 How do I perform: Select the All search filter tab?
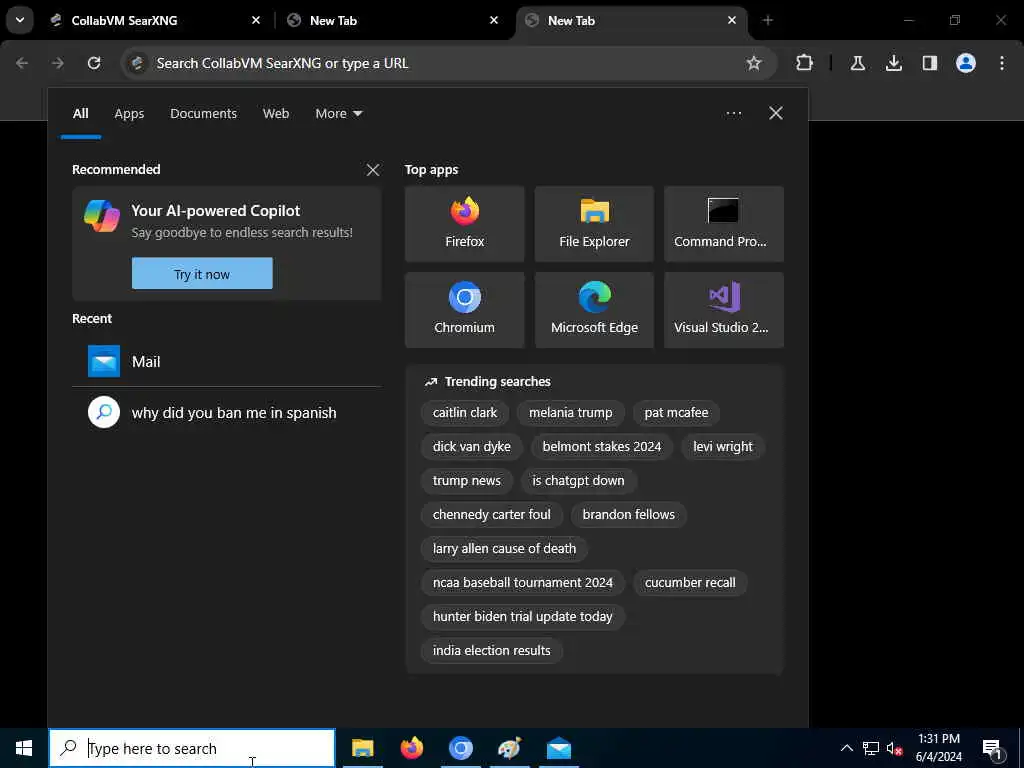tap(80, 114)
